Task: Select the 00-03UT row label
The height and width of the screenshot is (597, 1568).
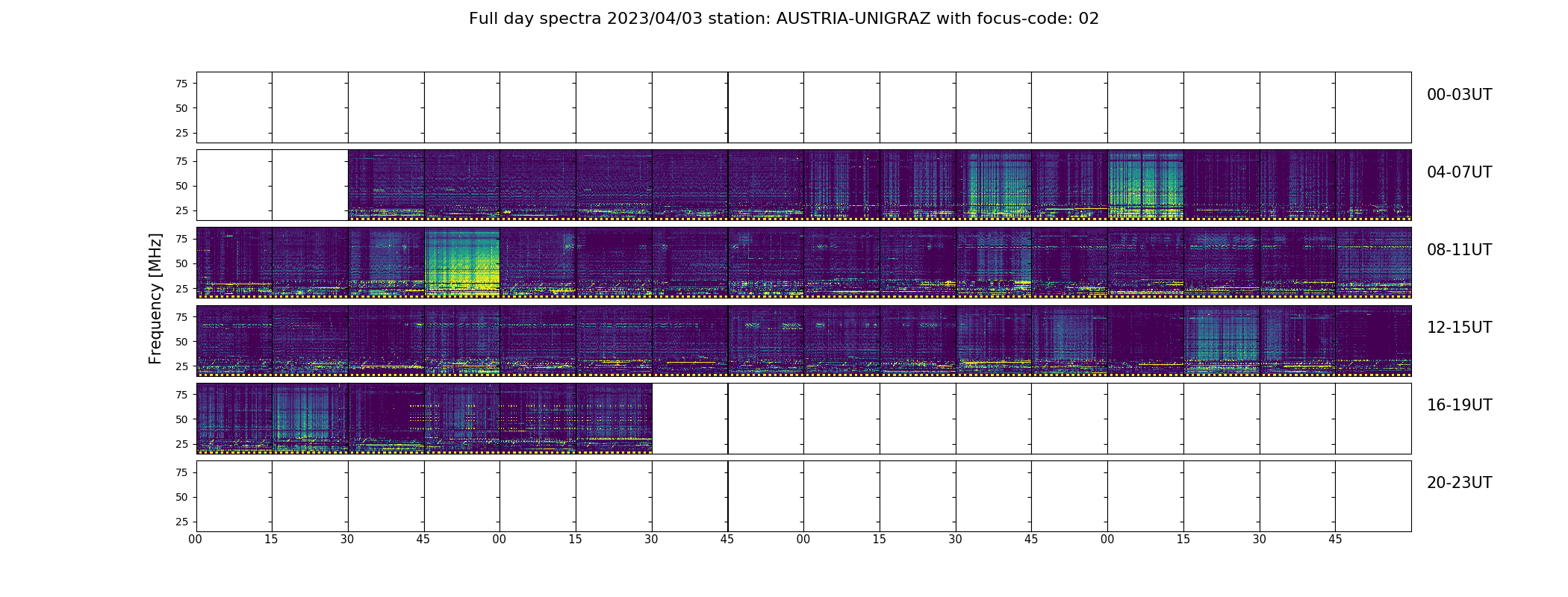Action: click(x=1458, y=95)
